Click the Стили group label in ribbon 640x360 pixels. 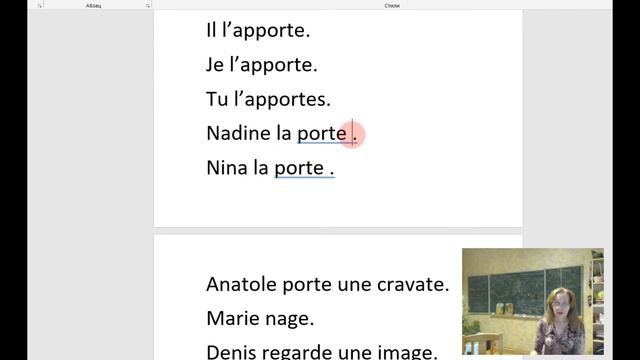392,6
